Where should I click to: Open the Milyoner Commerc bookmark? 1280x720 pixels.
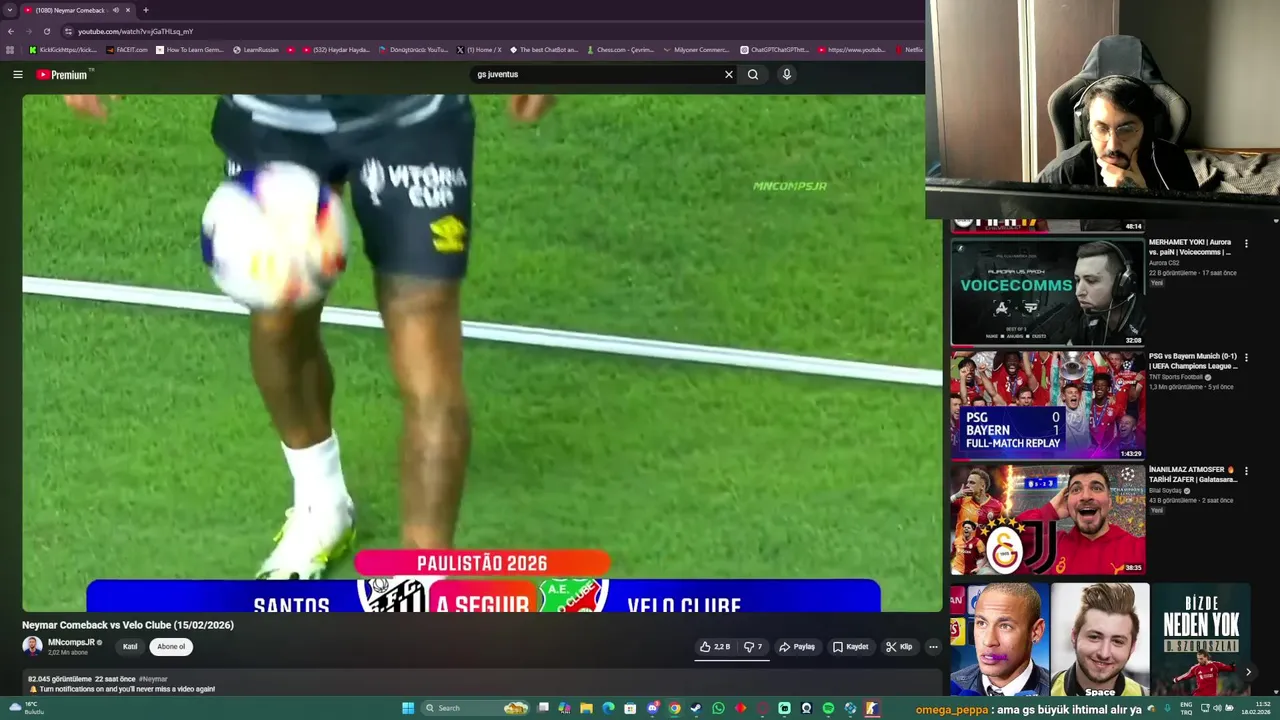click(696, 50)
